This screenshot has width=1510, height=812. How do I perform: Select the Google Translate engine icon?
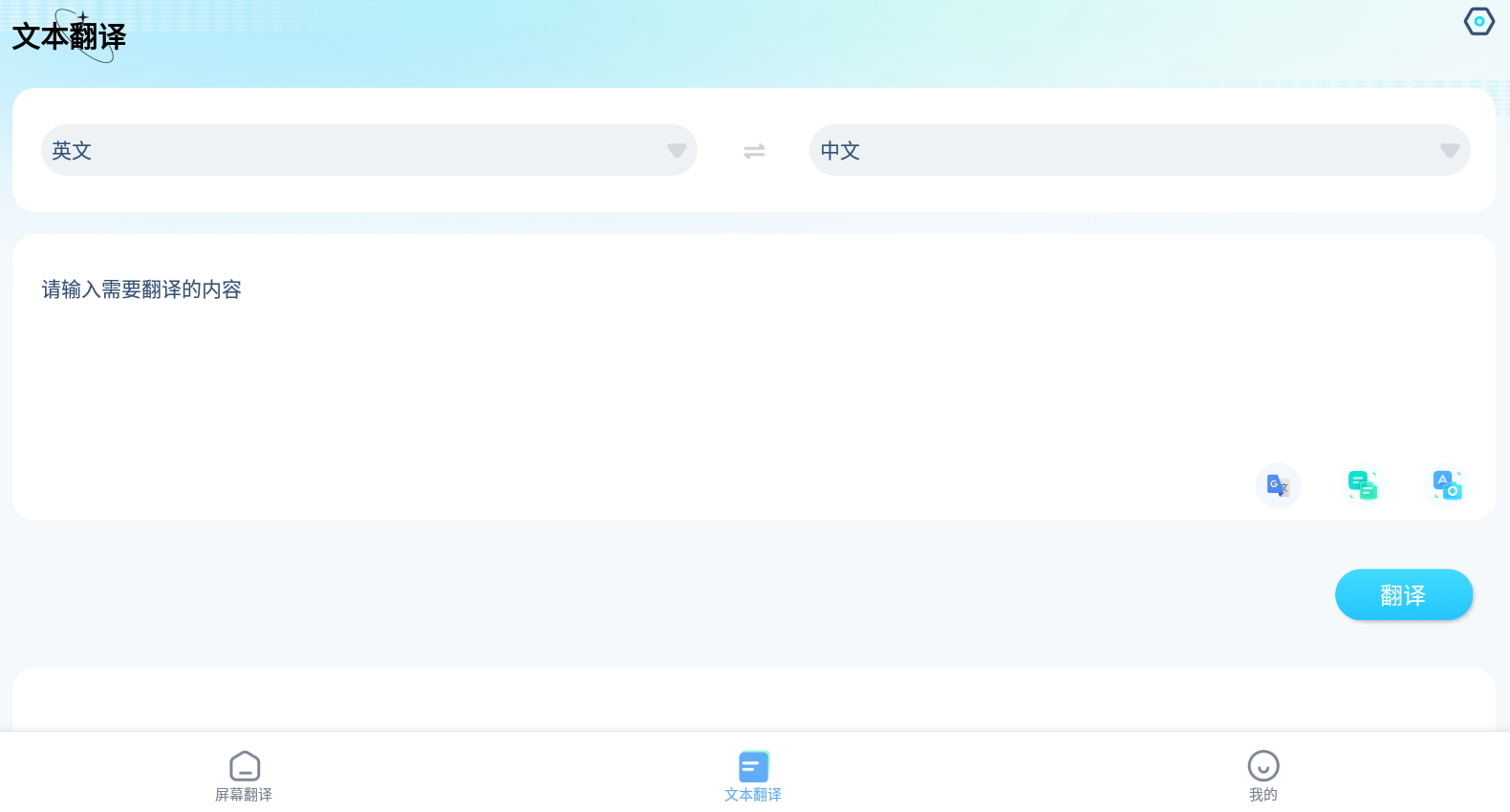tap(1278, 485)
